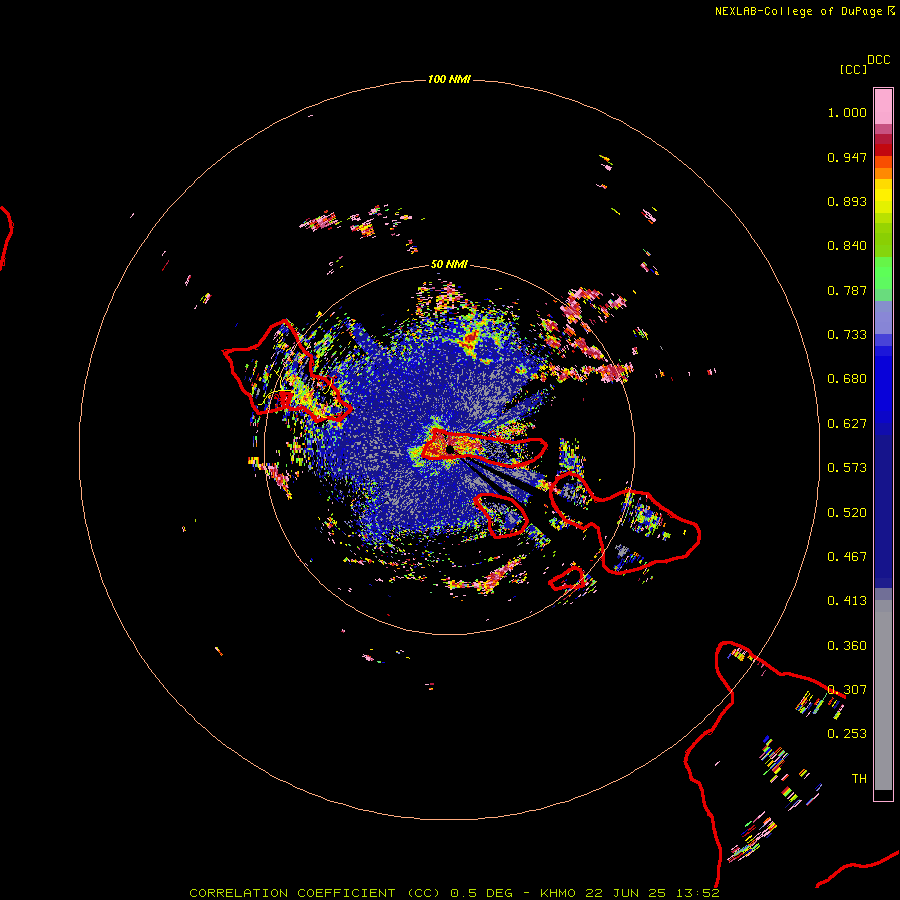Click the DCC label above the color bar
Viewport: 900px width, 900px height.
point(879,60)
